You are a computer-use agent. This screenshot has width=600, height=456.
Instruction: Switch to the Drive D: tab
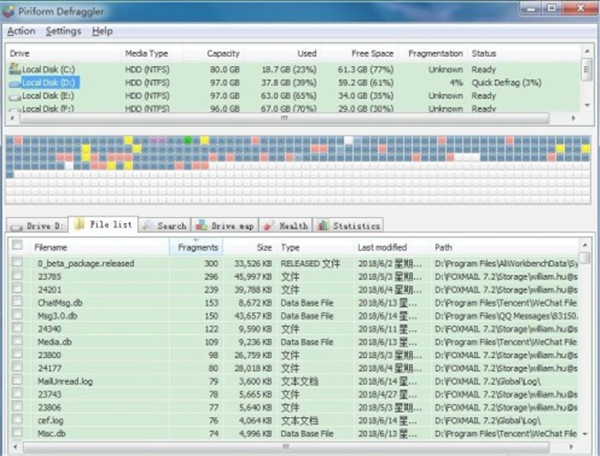click(x=38, y=226)
